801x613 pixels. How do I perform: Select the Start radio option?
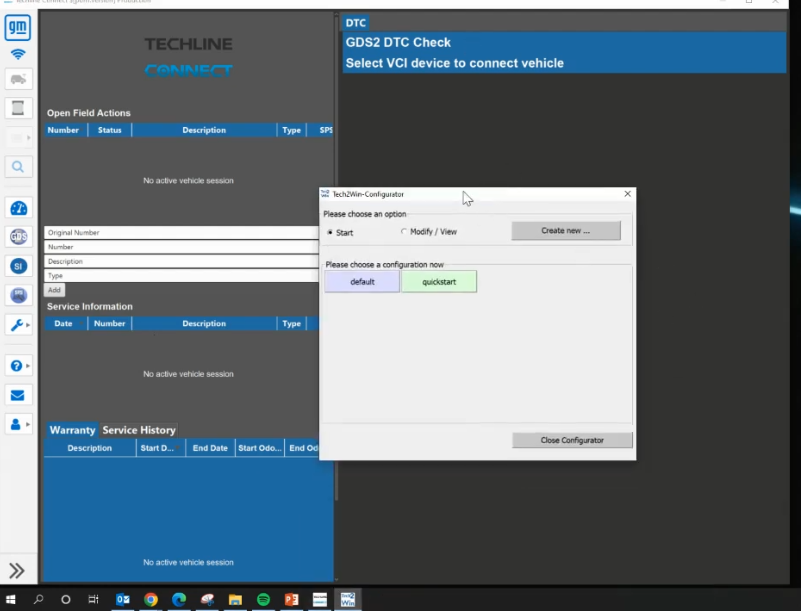click(330, 232)
